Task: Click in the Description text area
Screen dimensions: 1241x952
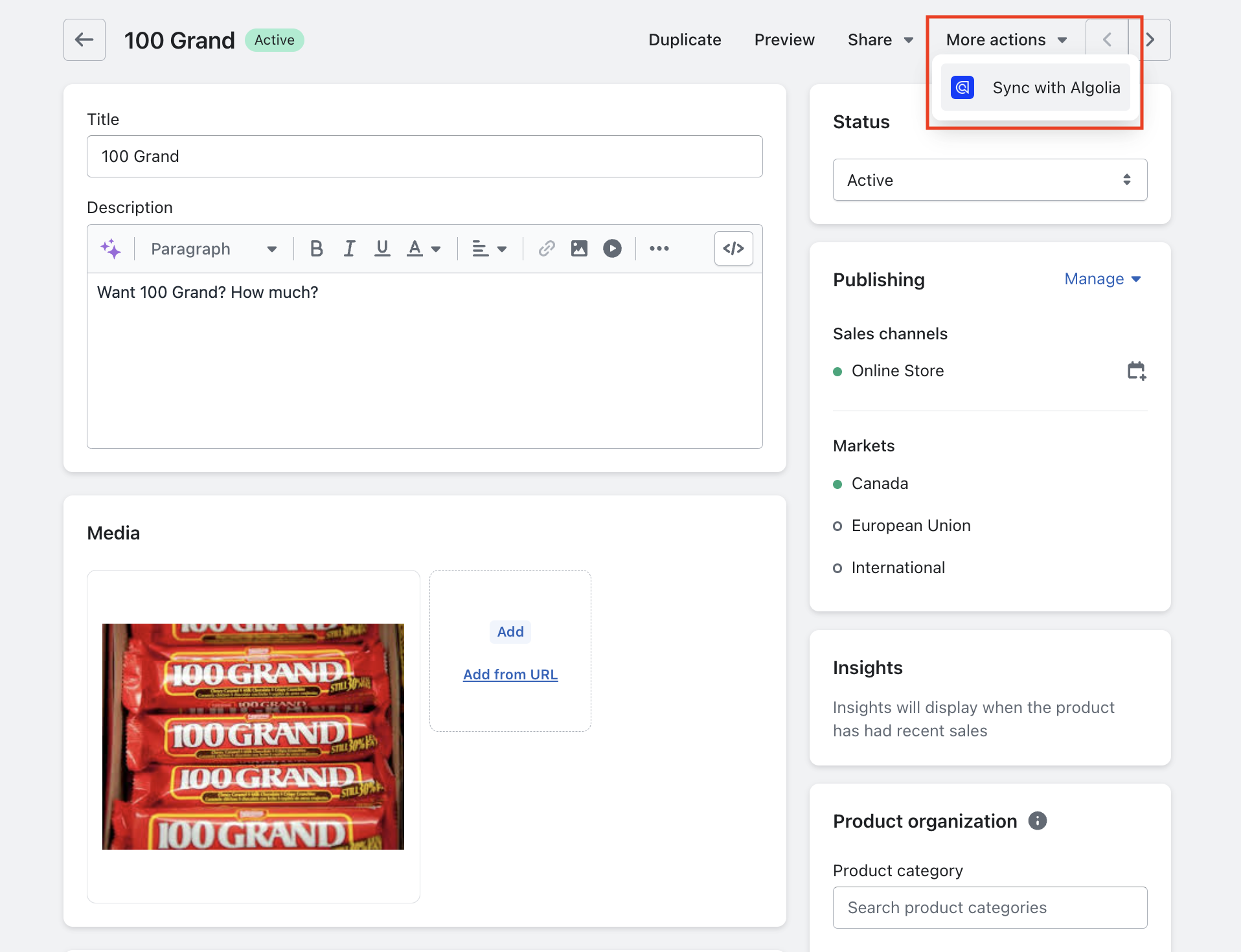Action: click(x=425, y=361)
